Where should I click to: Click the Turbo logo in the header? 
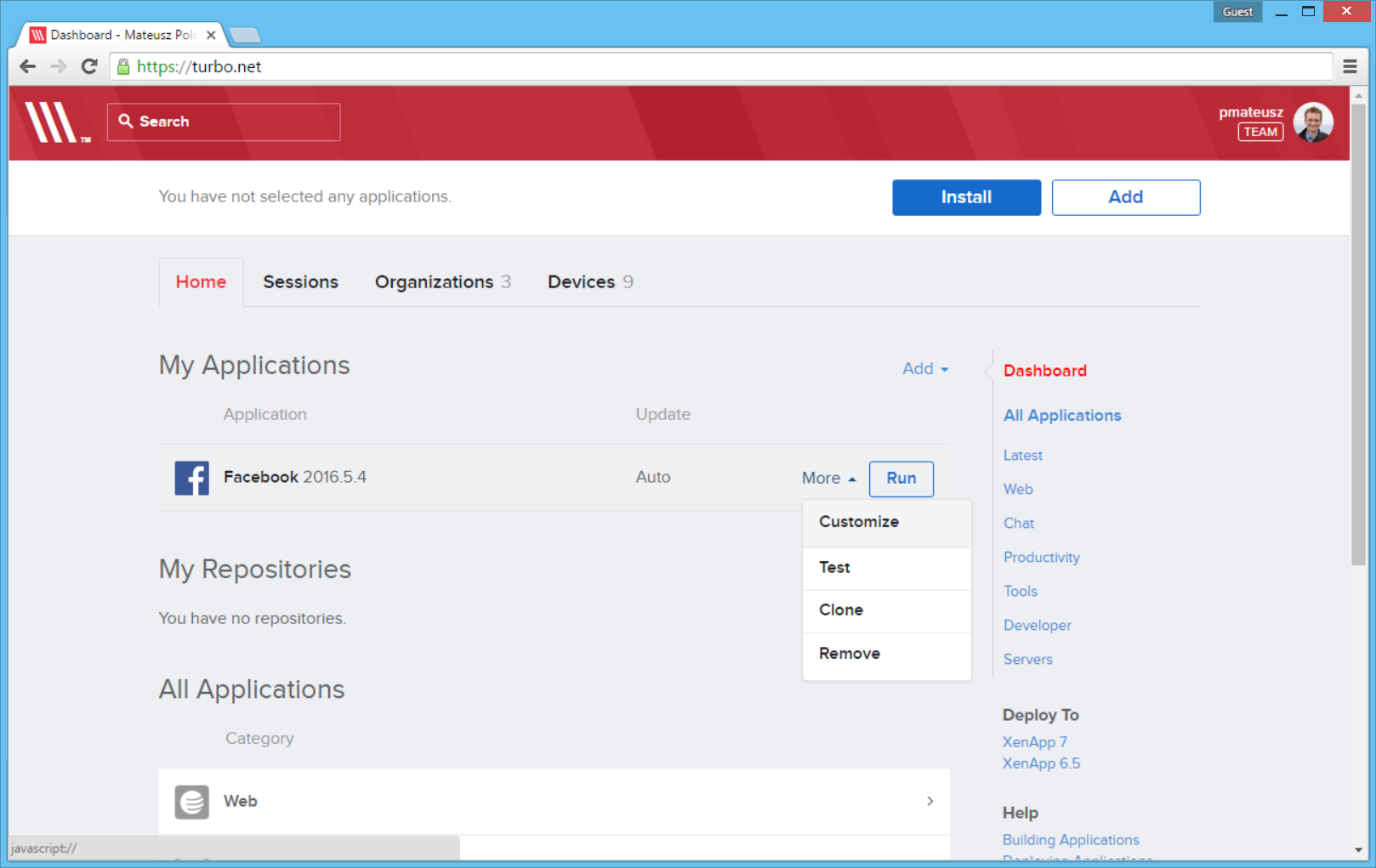[x=54, y=122]
